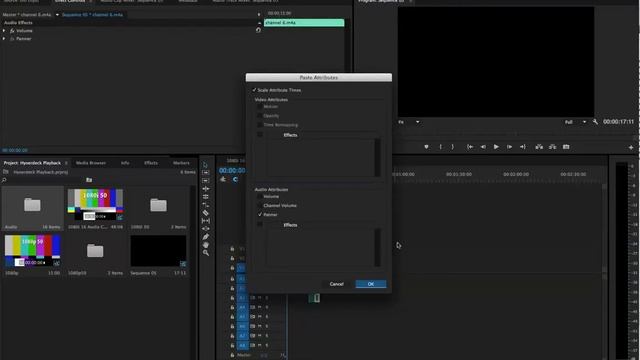Viewport: 640px width, 360px height.
Task: Click the reset icon in Effect Controls
Action: pyautogui.click(x=258, y=30)
